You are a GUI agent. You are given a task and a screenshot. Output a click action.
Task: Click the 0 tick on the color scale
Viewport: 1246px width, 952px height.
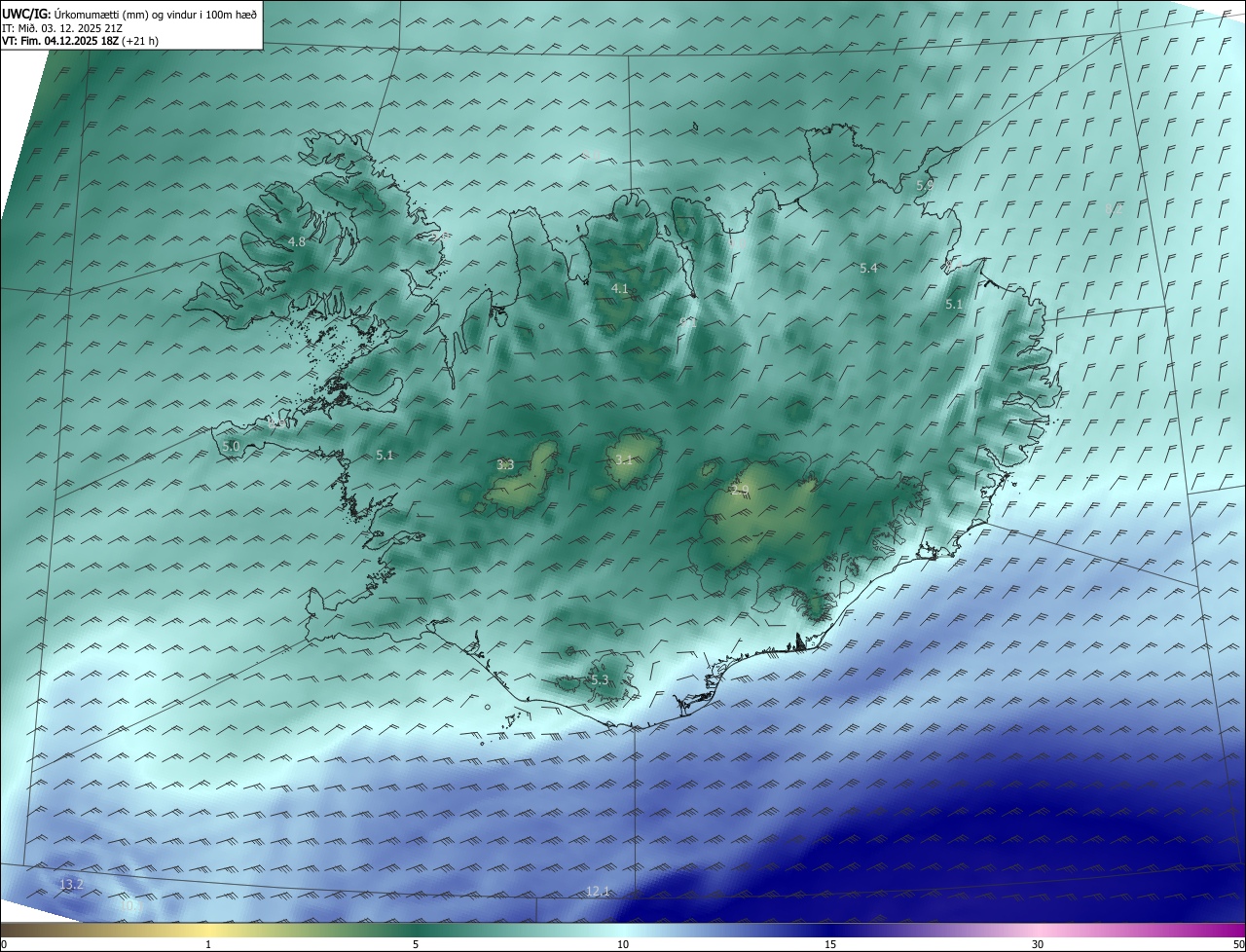point(4,944)
